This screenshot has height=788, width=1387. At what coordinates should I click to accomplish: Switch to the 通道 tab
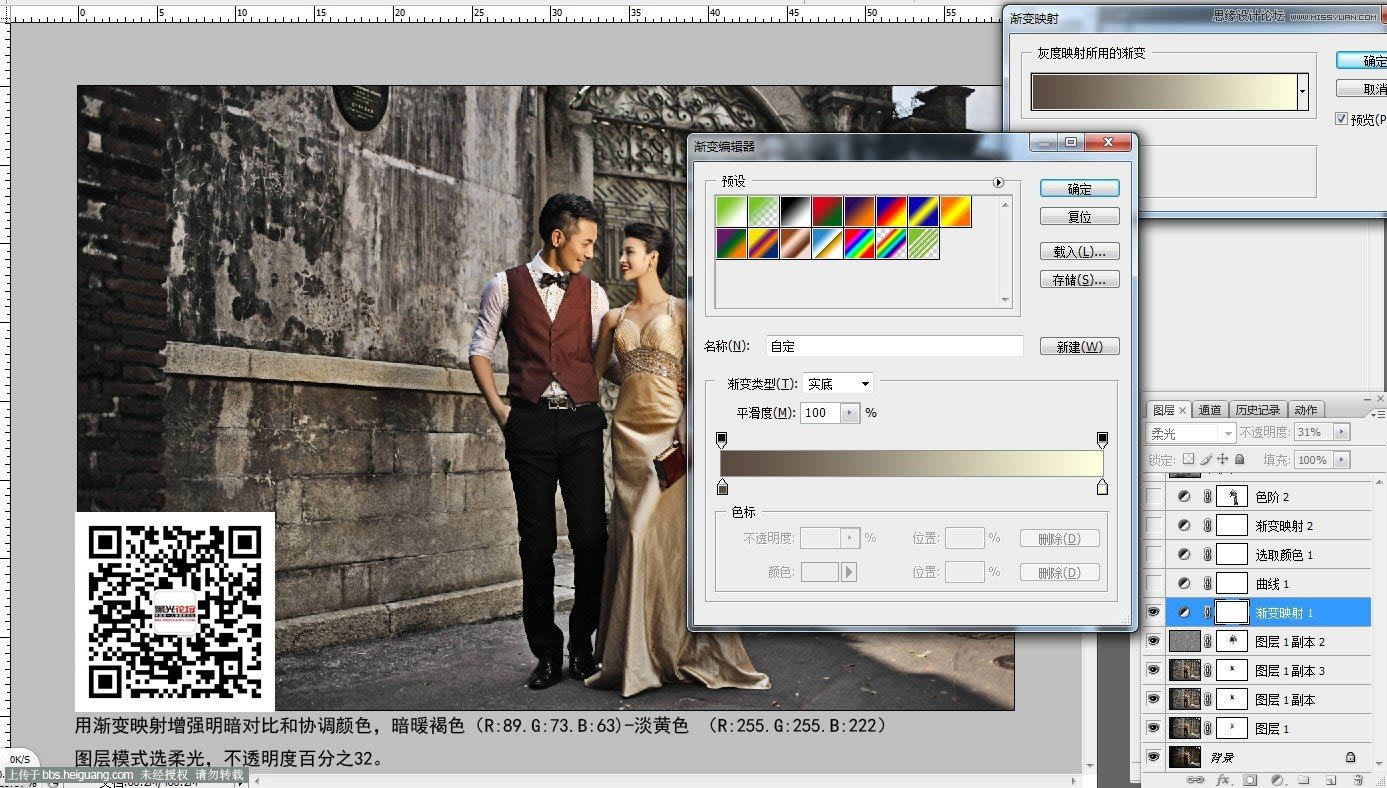[1210, 410]
